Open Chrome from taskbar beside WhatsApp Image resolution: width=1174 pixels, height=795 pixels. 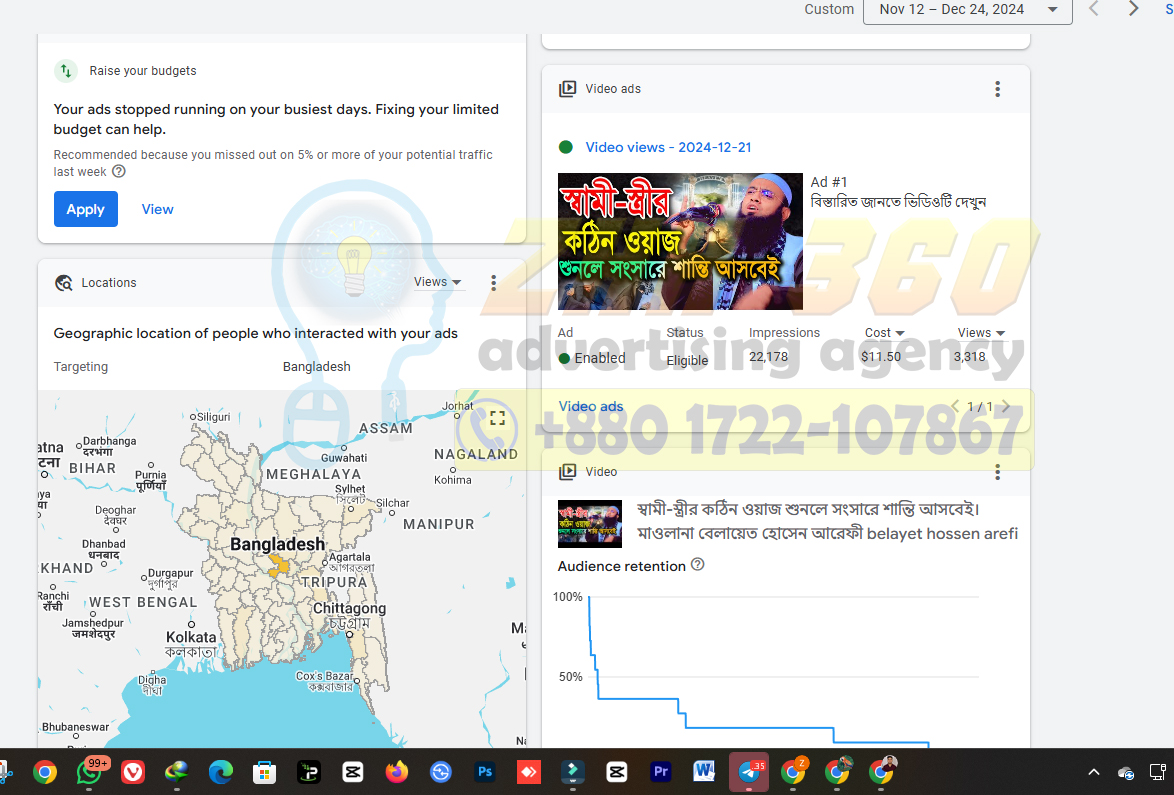pyautogui.click(x=45, y=772)
